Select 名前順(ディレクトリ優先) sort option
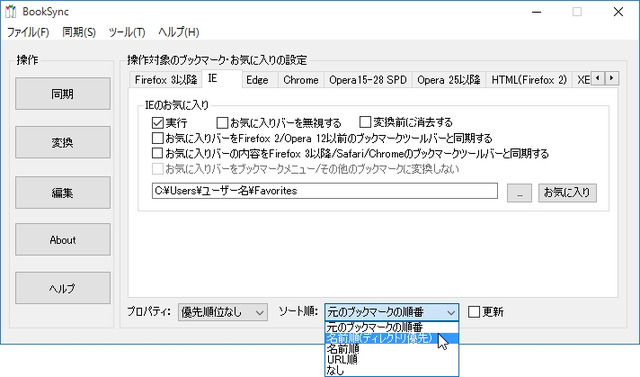 [x=391, y=338]
